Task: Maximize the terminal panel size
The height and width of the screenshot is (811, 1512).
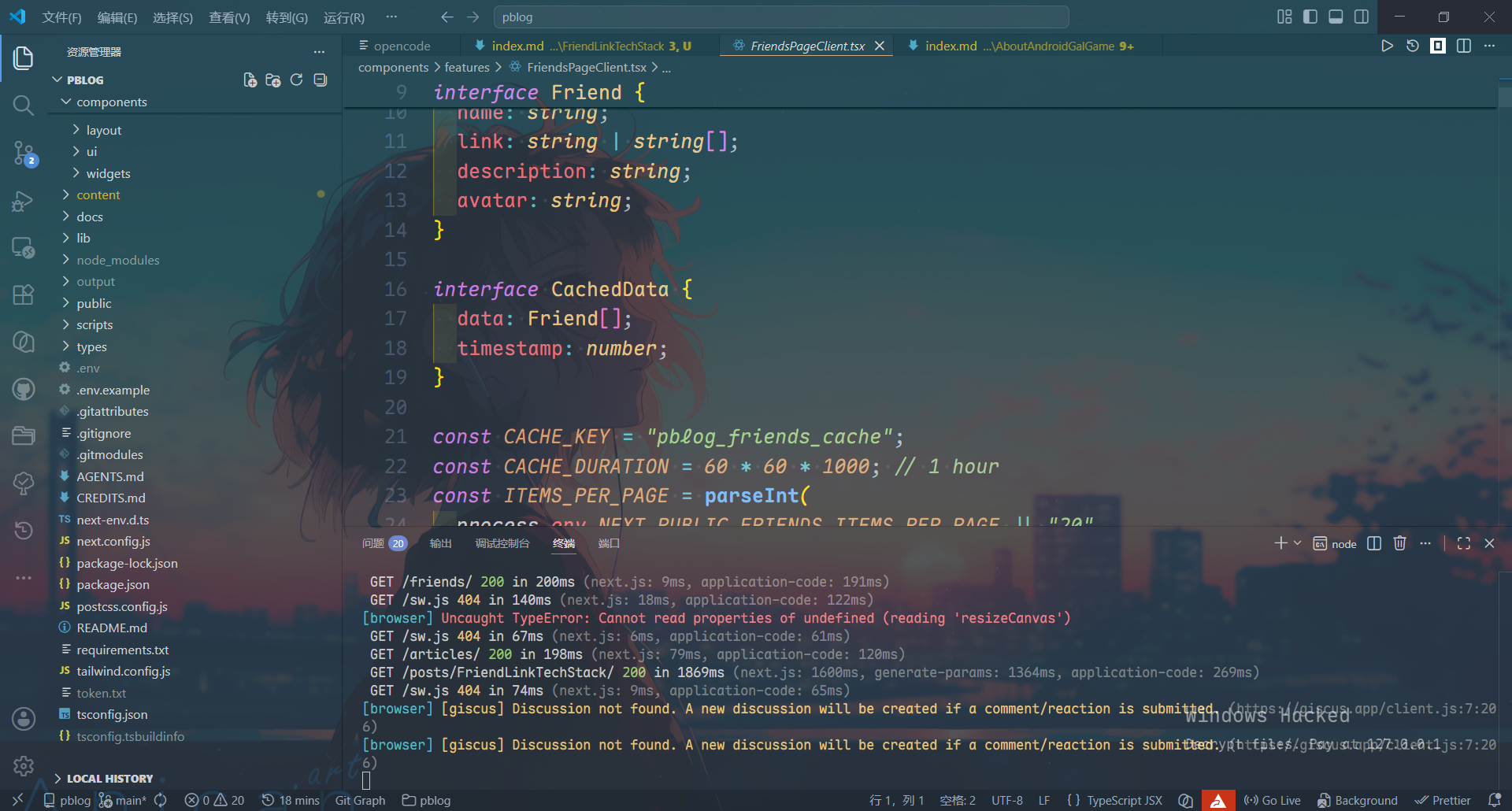Action: [x=1464, y=543]
